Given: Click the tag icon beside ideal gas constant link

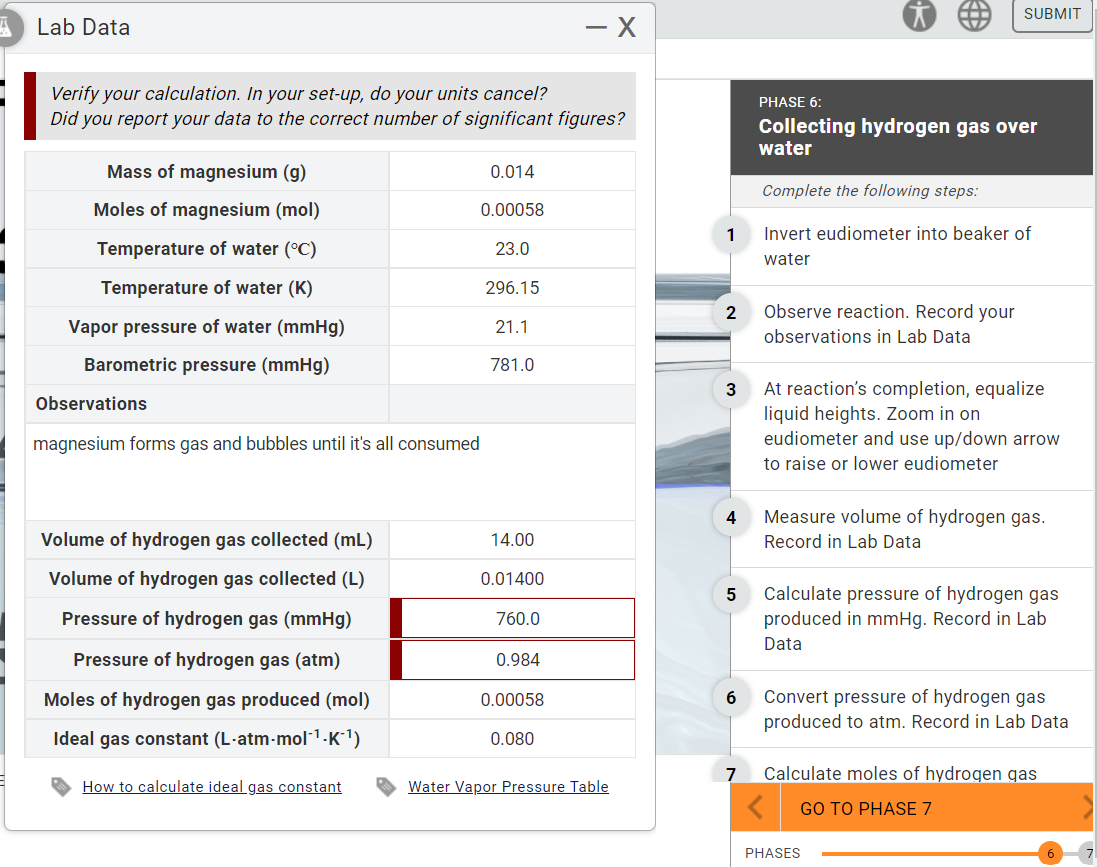Looking at the screenshot, I should coord(62,786).
